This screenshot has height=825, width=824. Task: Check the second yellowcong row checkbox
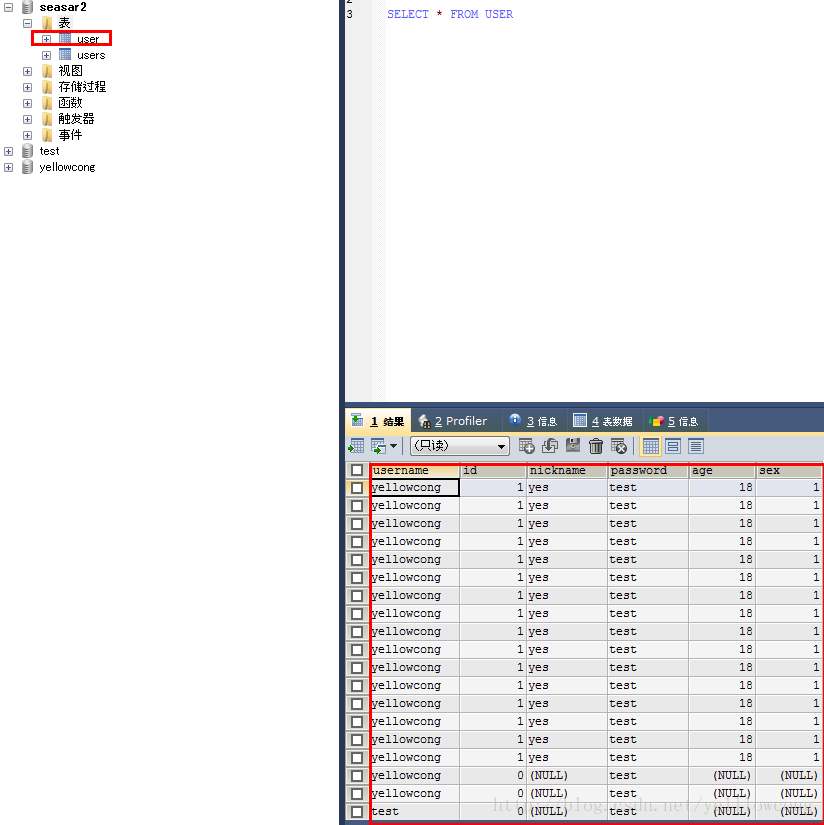[357, 506]
